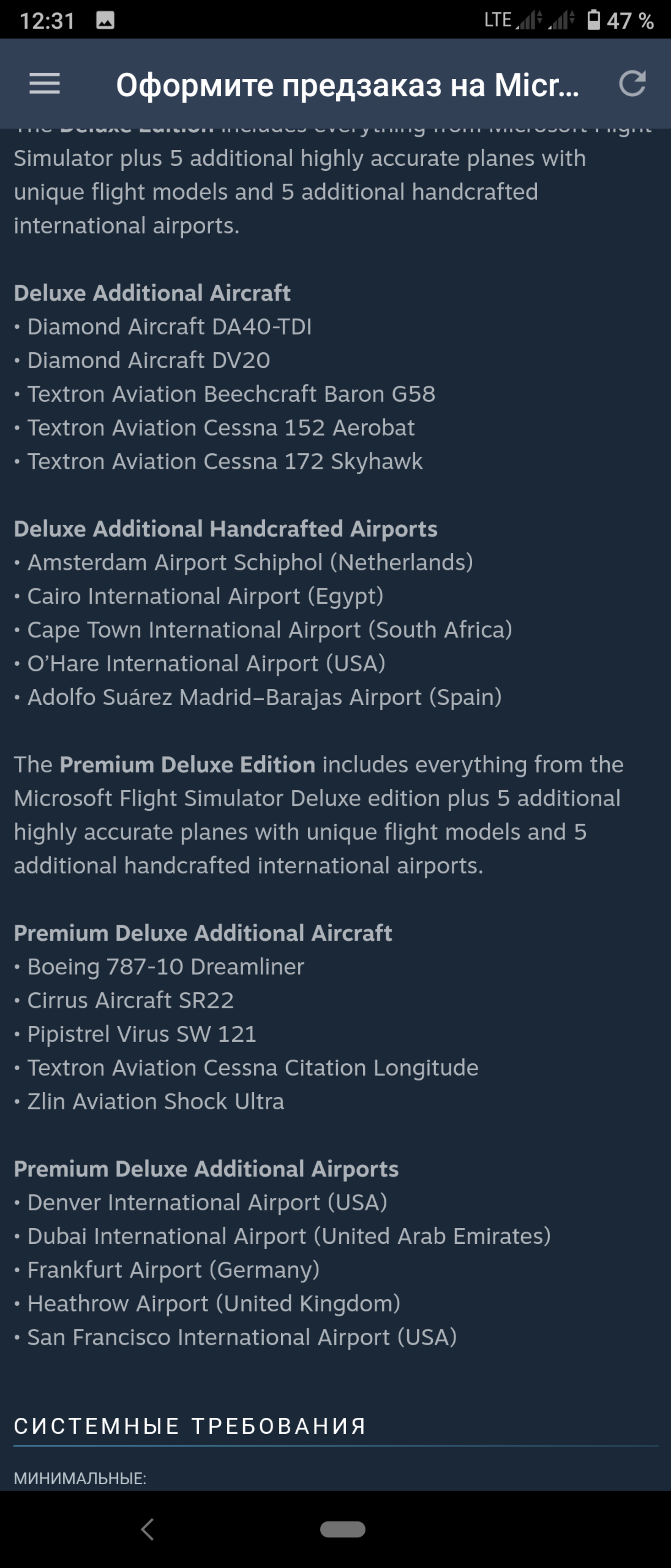Tap the 'Deluxe Additional Handcrafted Airports' heading

(225, 528)
